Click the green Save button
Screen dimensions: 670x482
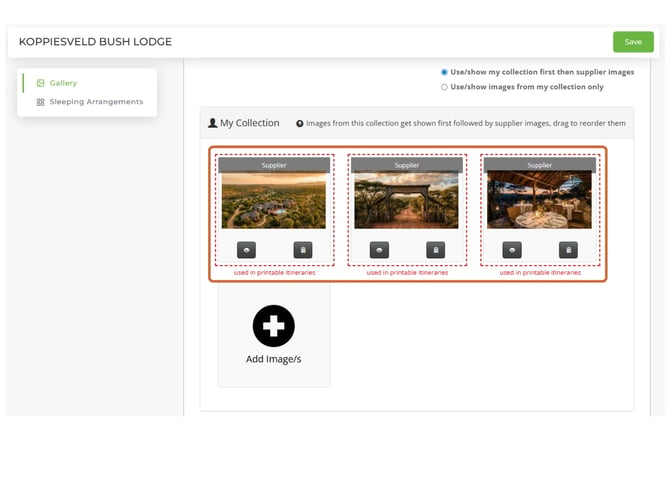point(633,42)
